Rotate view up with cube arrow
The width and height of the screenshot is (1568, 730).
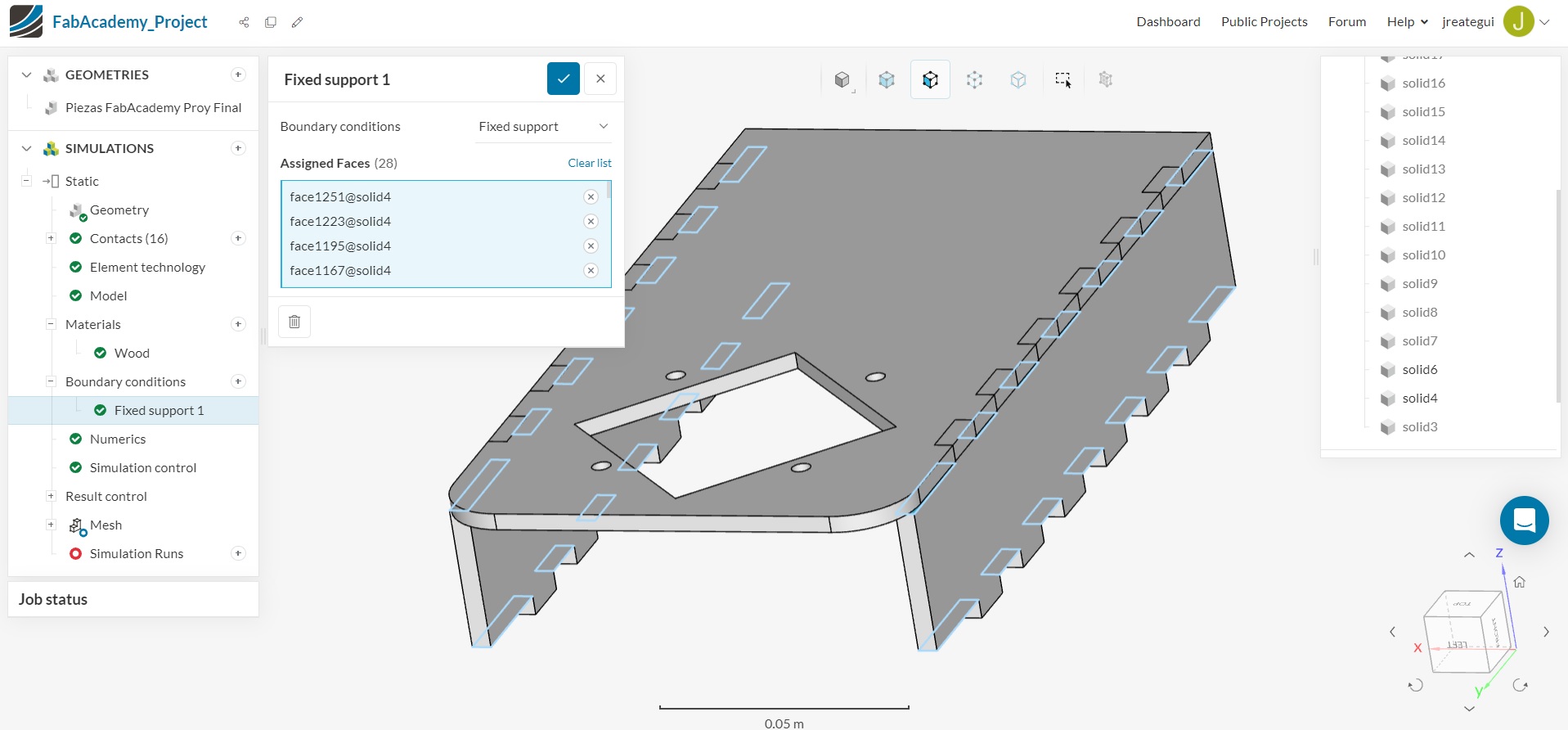(1469, 555)
